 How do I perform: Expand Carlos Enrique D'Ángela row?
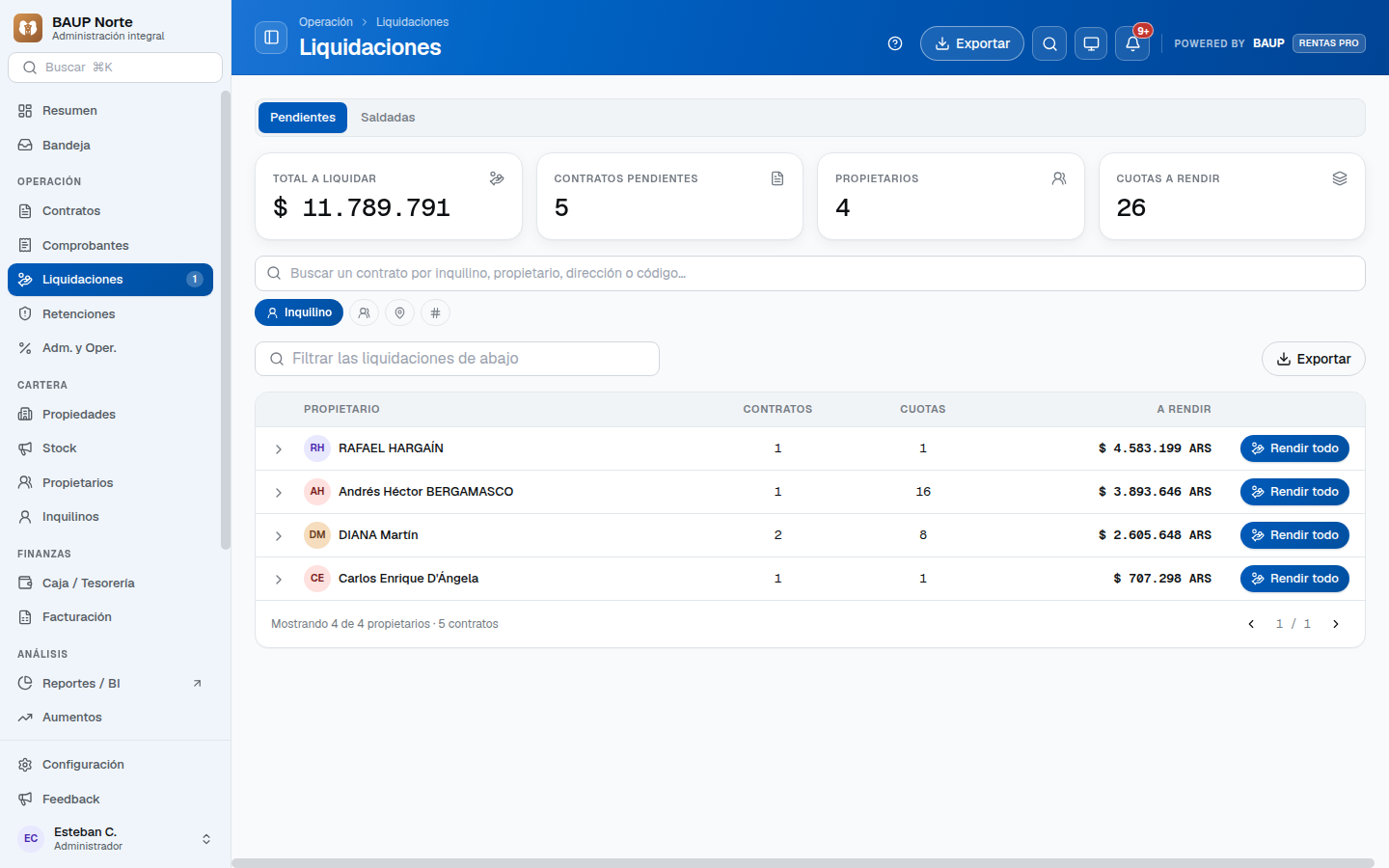tap(279, 580)
